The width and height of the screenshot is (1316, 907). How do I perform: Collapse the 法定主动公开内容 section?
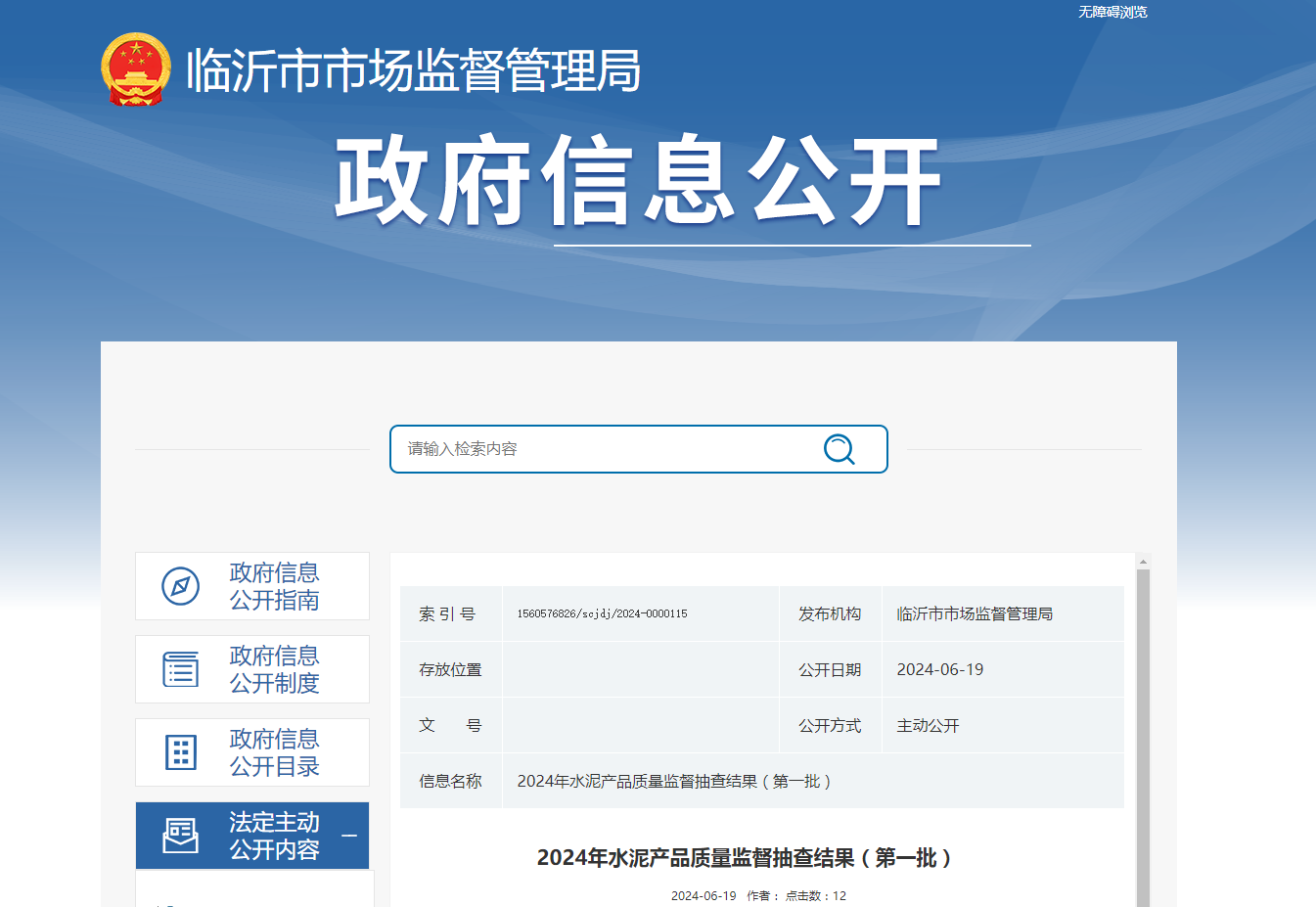point(349,836)
